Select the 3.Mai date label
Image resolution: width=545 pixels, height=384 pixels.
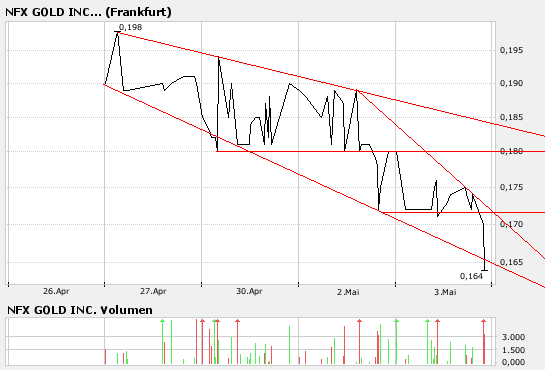click(445, 292)
